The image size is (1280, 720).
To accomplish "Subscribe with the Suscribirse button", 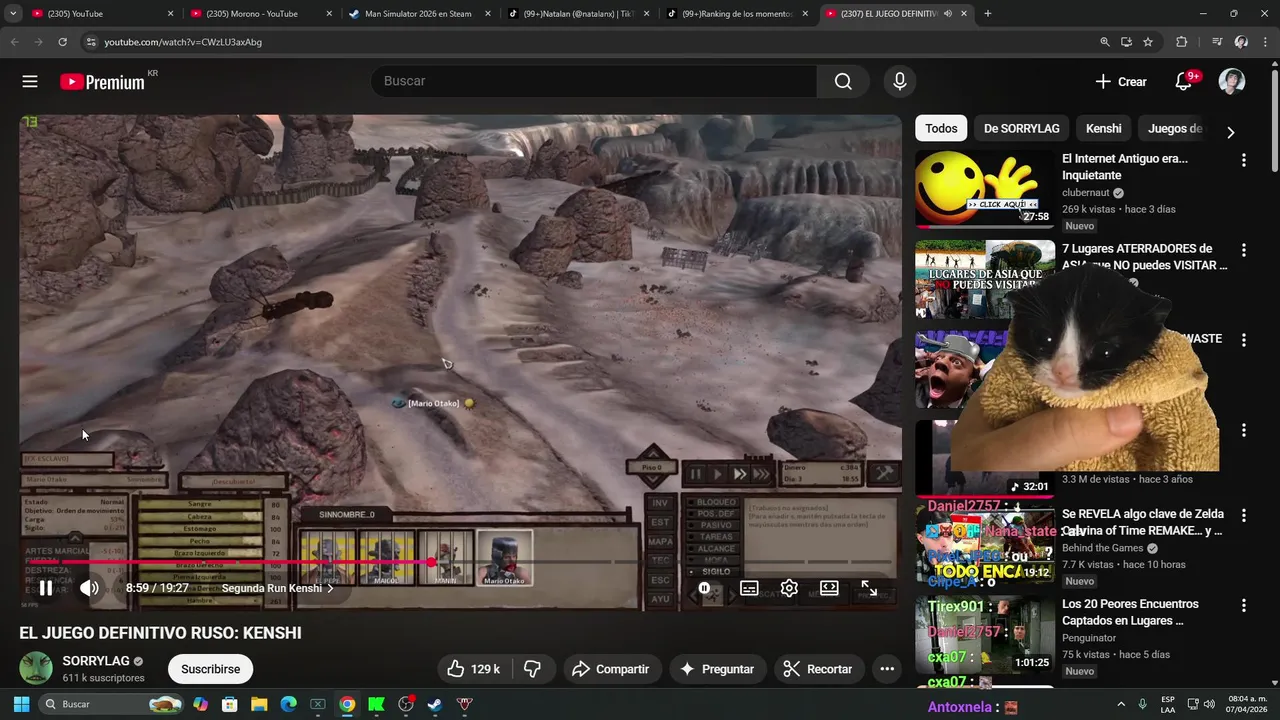I will 210,669.
